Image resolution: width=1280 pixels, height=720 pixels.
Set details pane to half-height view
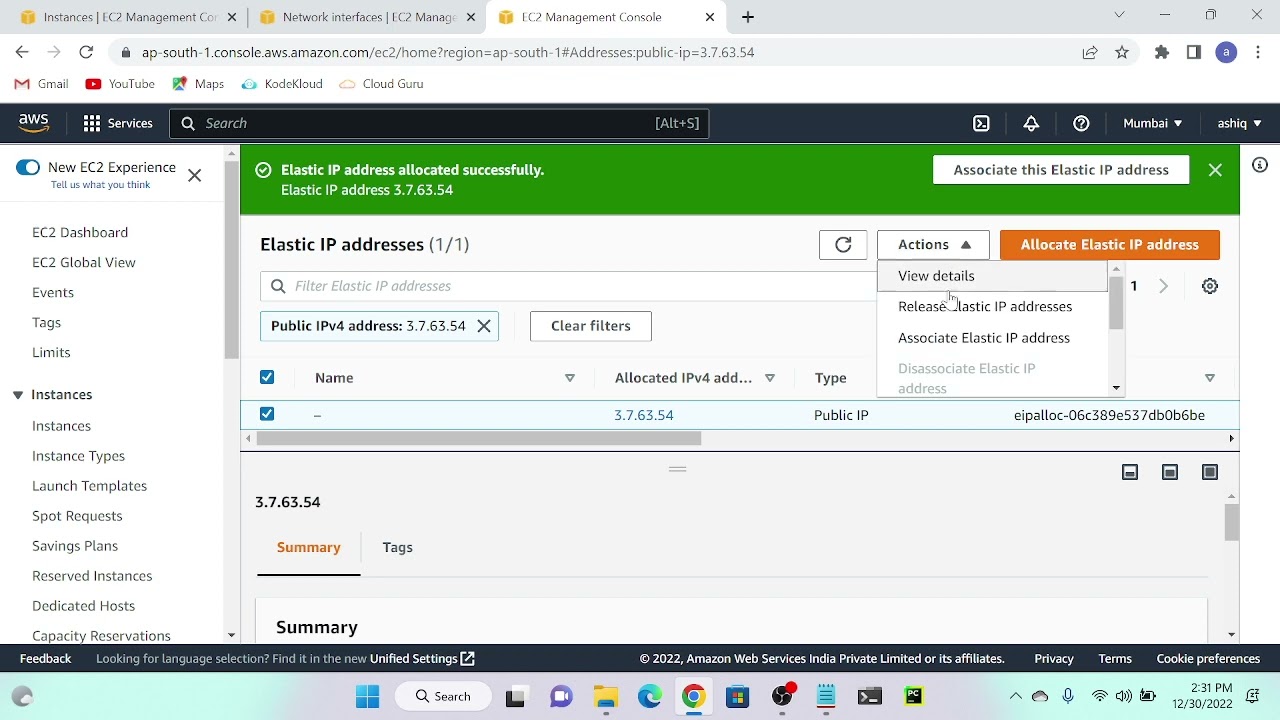tap(1170, 472)
